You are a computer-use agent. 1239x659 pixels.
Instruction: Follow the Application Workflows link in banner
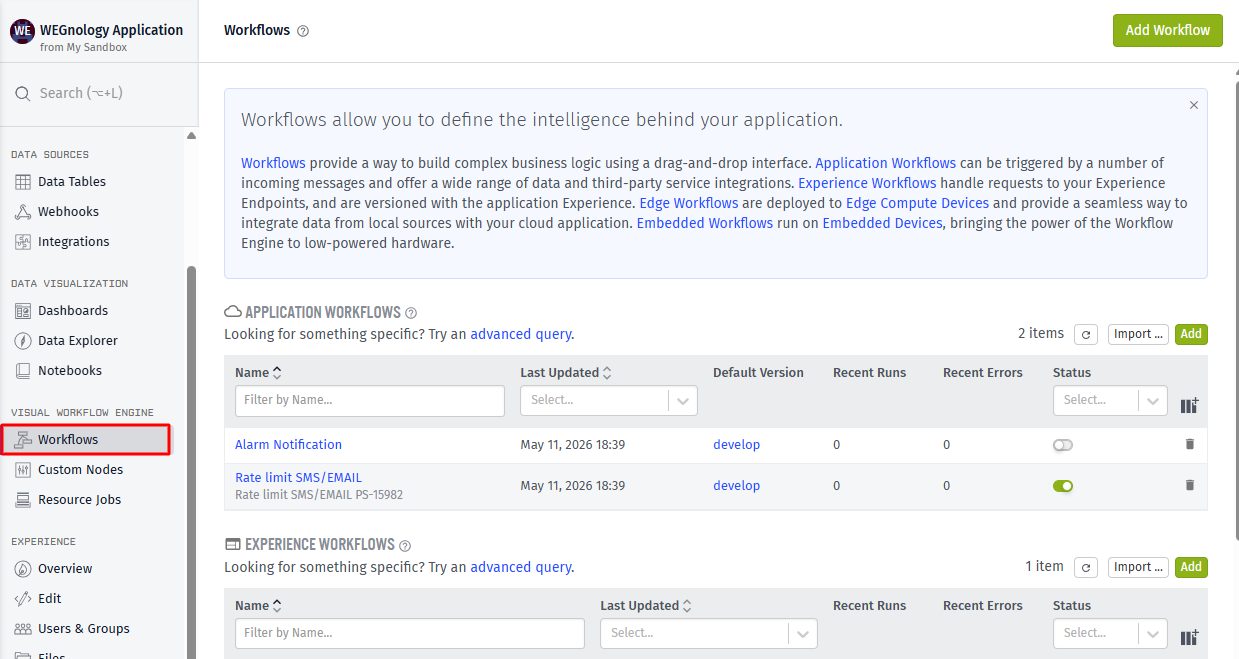[x=886, y=163]
